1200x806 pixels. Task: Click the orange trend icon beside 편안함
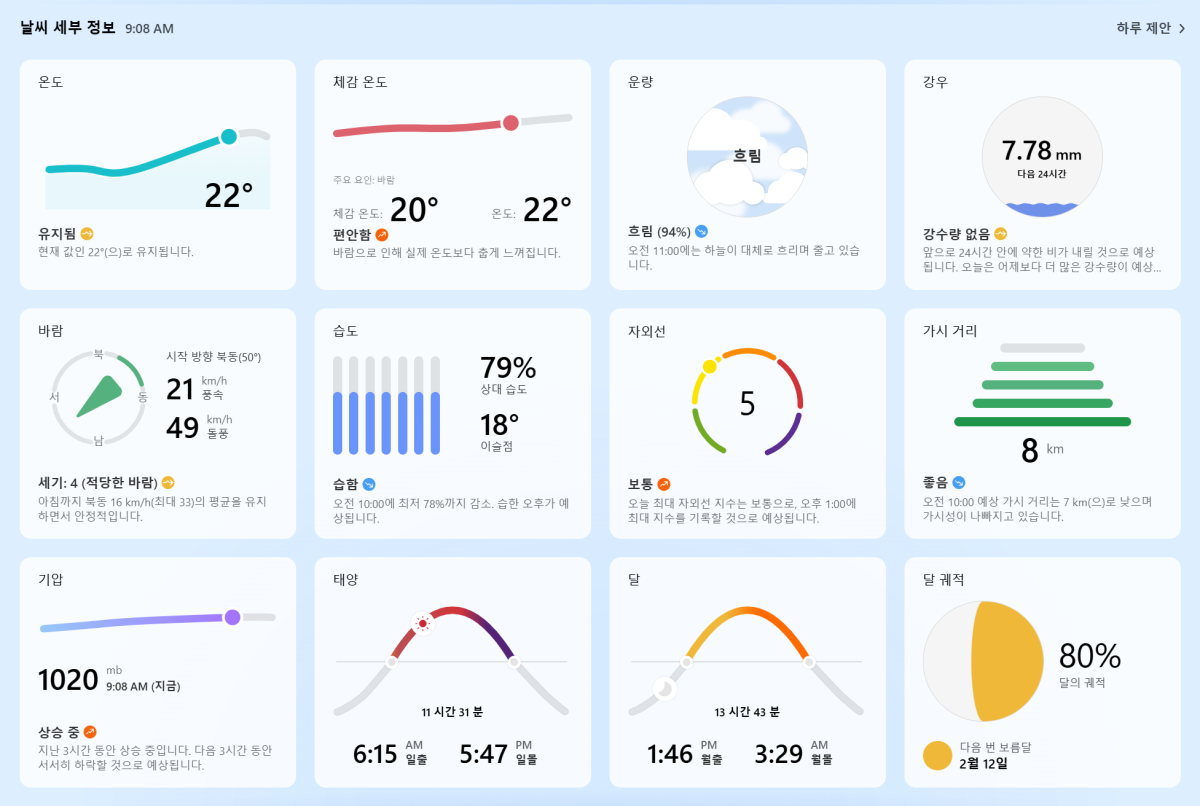click(x=381, y=235)
